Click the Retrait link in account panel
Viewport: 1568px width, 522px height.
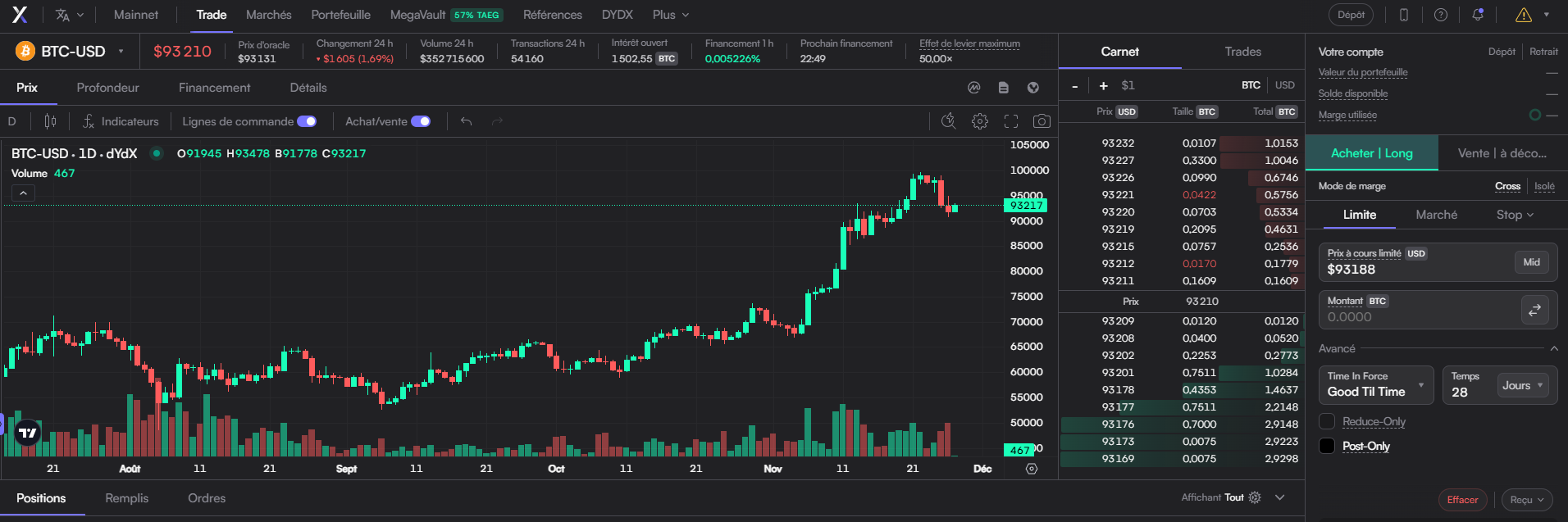(1543, 52)
